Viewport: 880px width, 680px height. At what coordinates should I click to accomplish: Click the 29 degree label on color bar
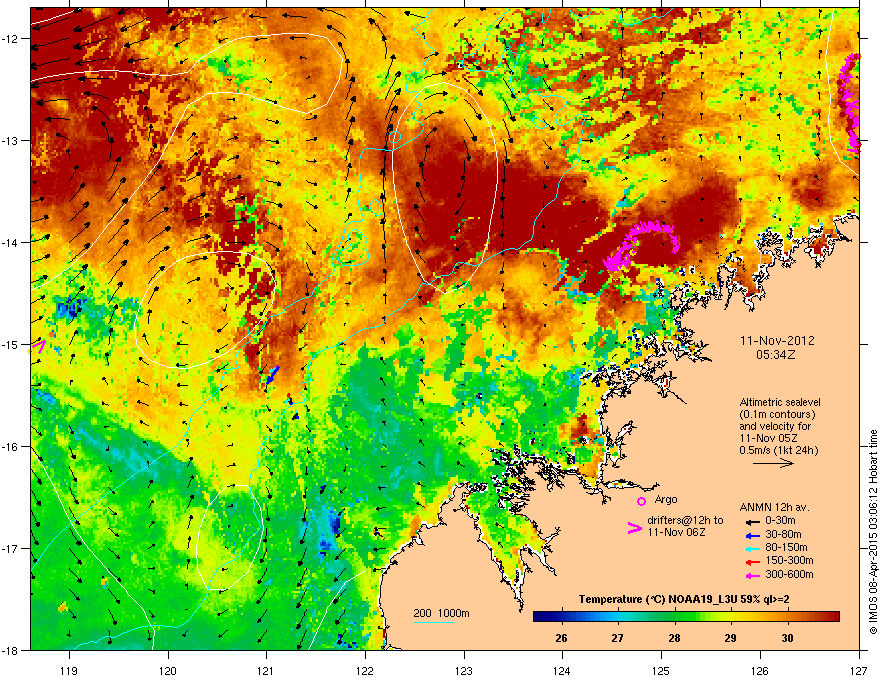click(x=730, y=638)
